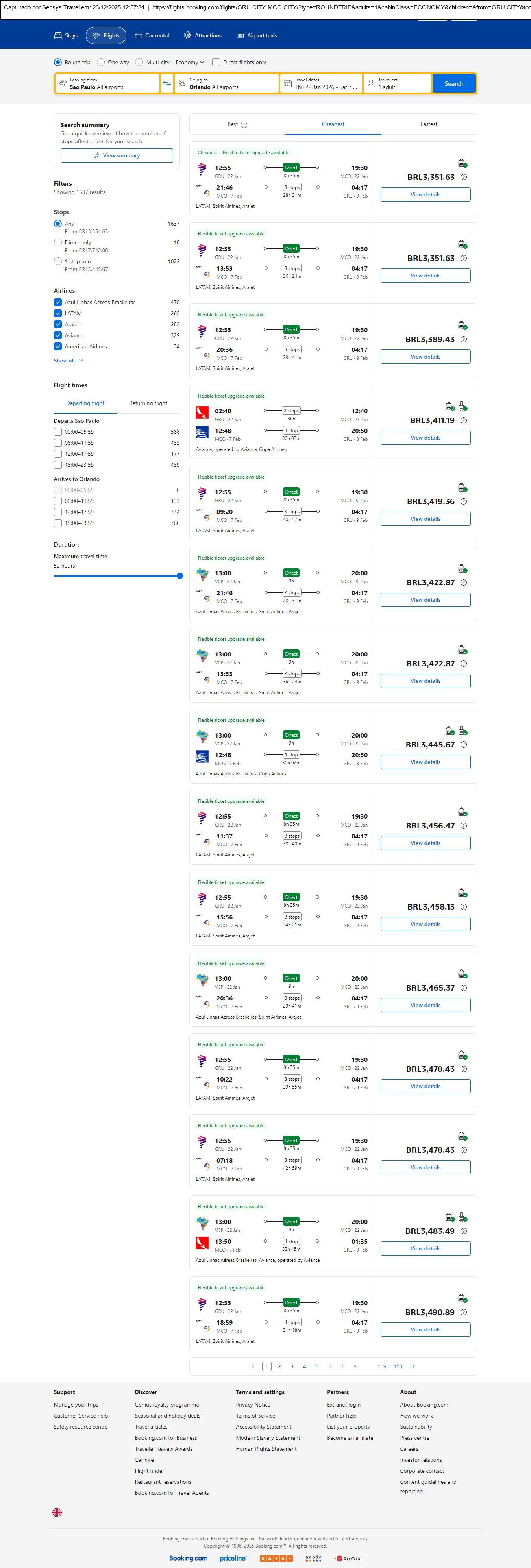The width and height of the screenshot is (531, 1568).
Task: Open the Economy cabin class dropdown
Action: click(190, 62)
